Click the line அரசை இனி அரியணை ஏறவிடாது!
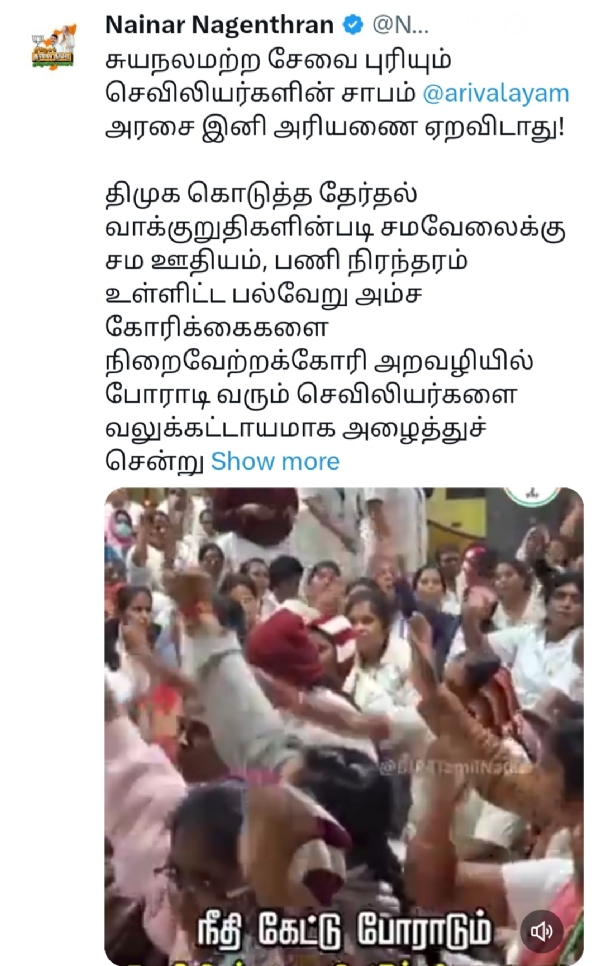600x966 pixels. point(335,128)
